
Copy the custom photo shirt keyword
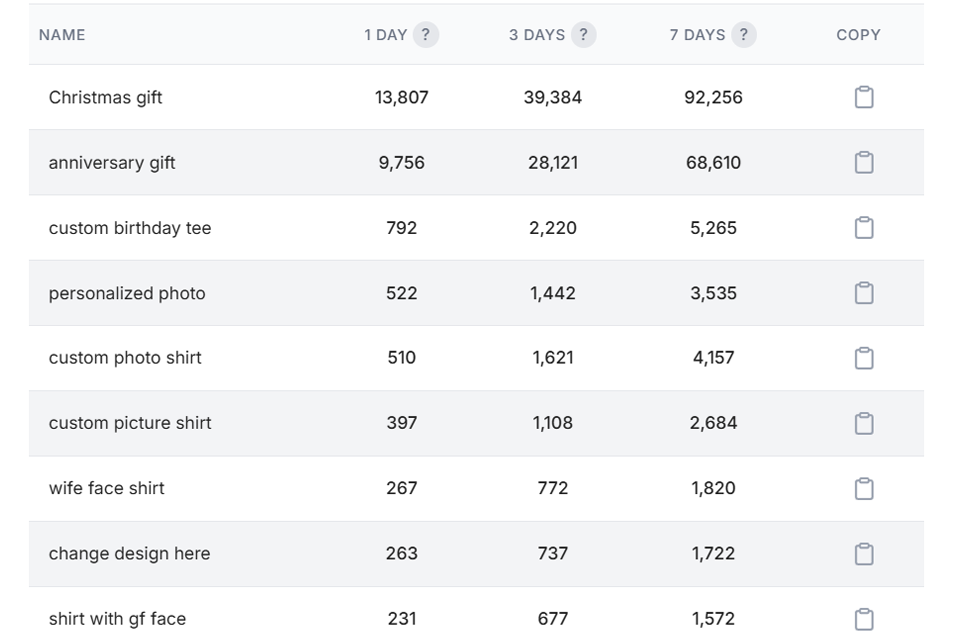[x=864, y=358]
